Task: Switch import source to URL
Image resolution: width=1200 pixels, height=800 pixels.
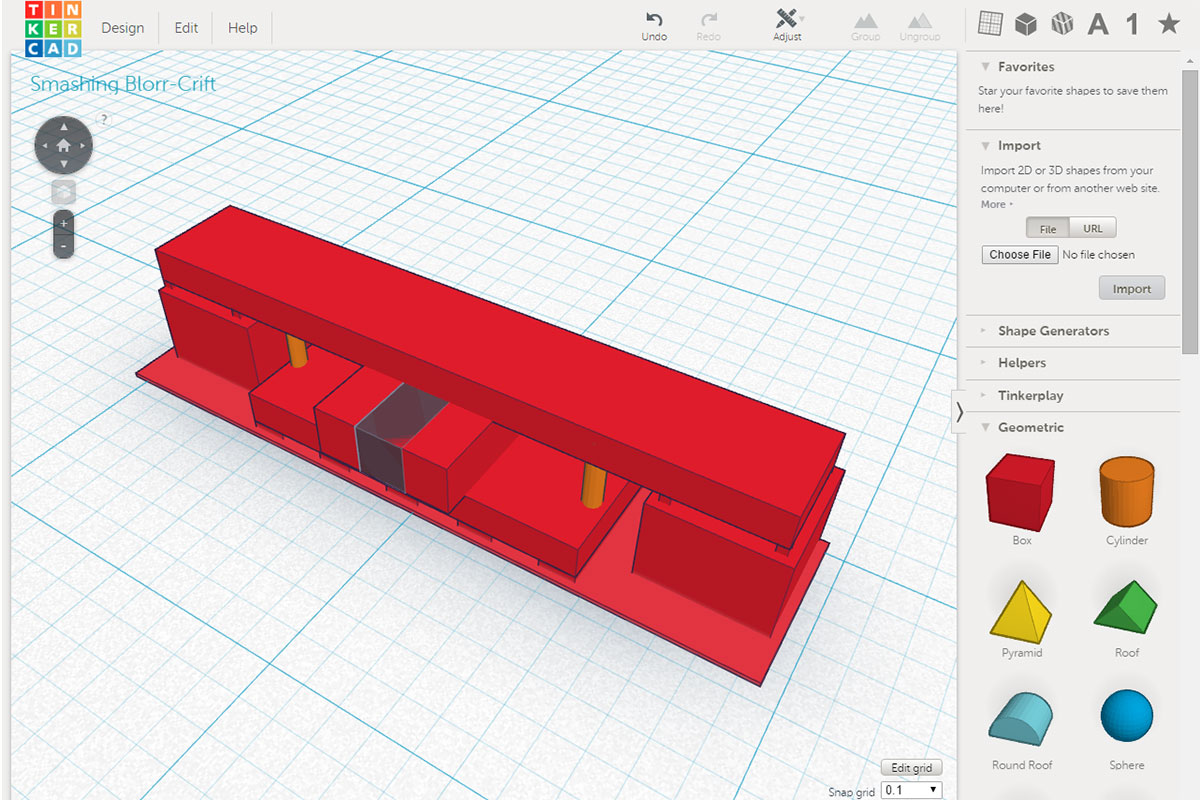Action: point(1092,228)
